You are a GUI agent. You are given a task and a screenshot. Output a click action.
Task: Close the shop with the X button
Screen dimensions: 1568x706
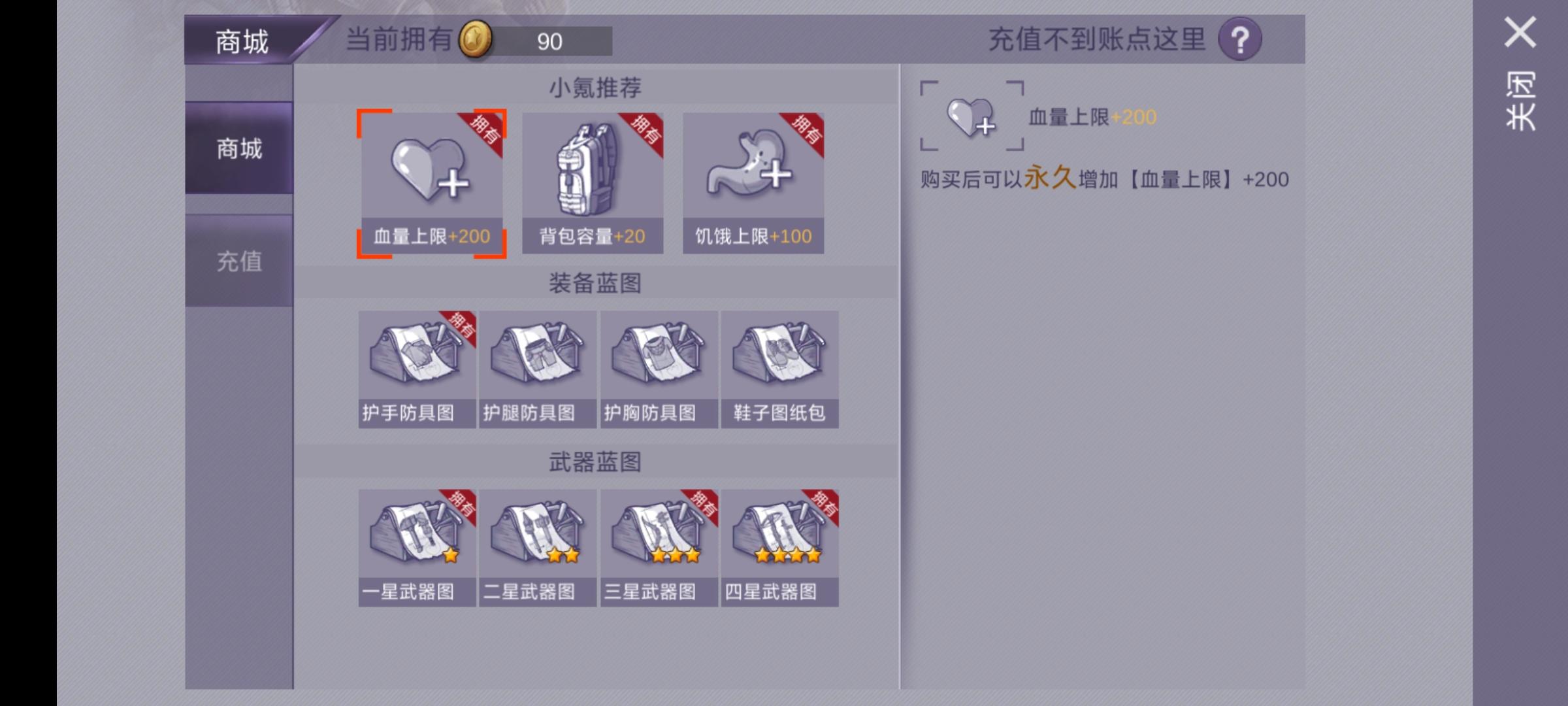pos(1520,32)
